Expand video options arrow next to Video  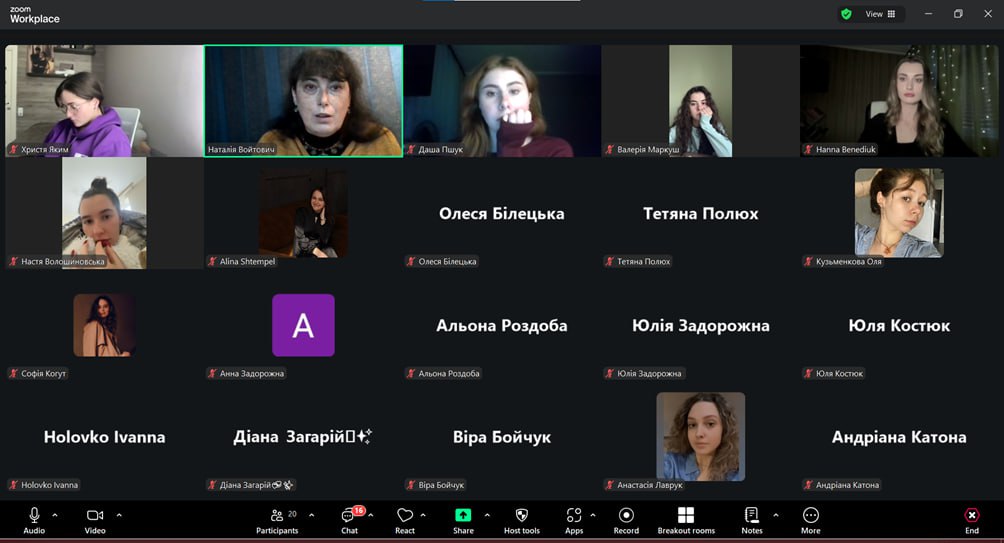(x=119, y=515)
